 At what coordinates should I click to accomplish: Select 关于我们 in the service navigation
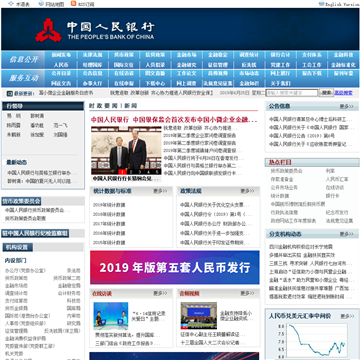[x=280, y=83]
